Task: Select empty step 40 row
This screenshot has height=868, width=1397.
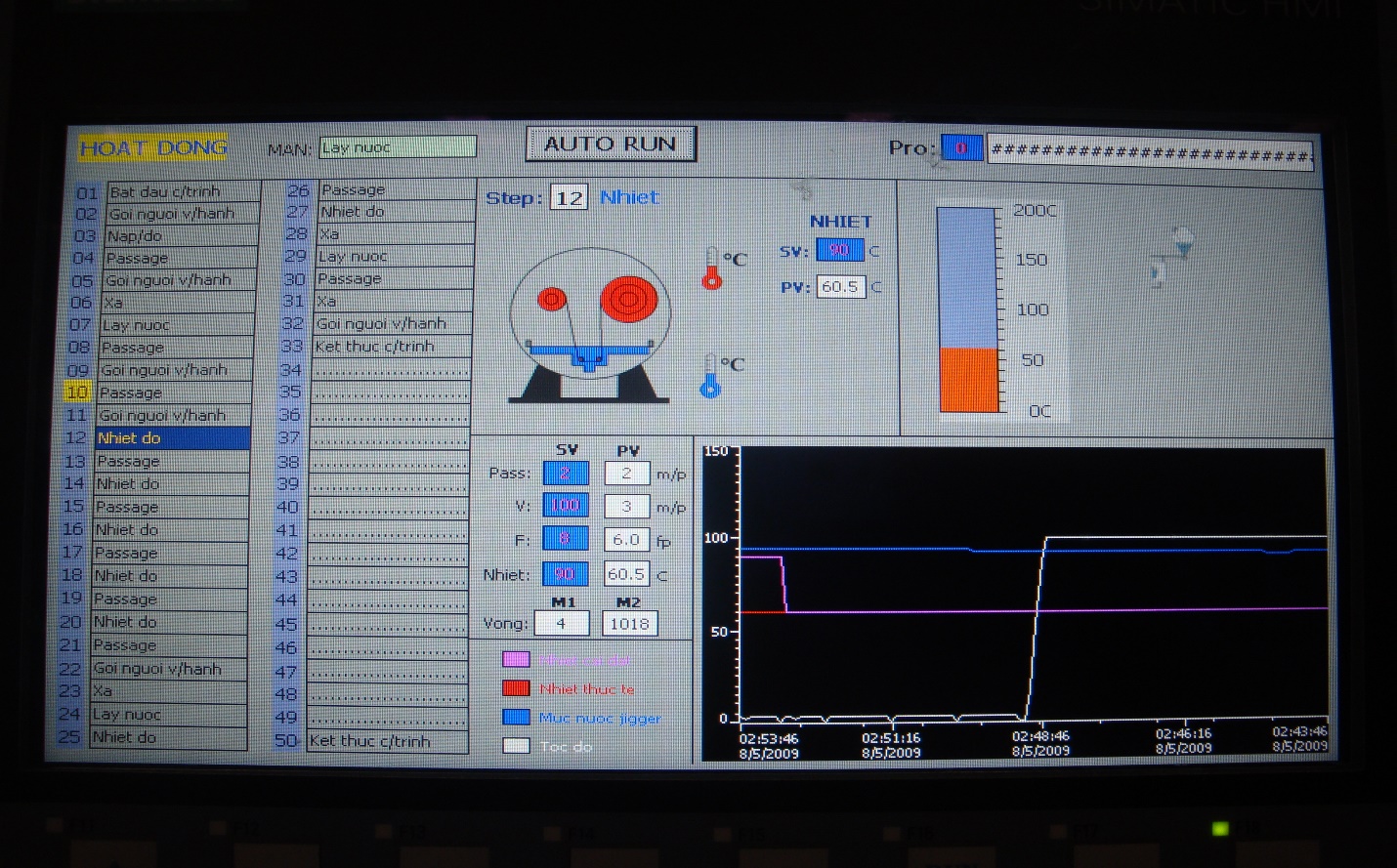Action: (389, 508)
